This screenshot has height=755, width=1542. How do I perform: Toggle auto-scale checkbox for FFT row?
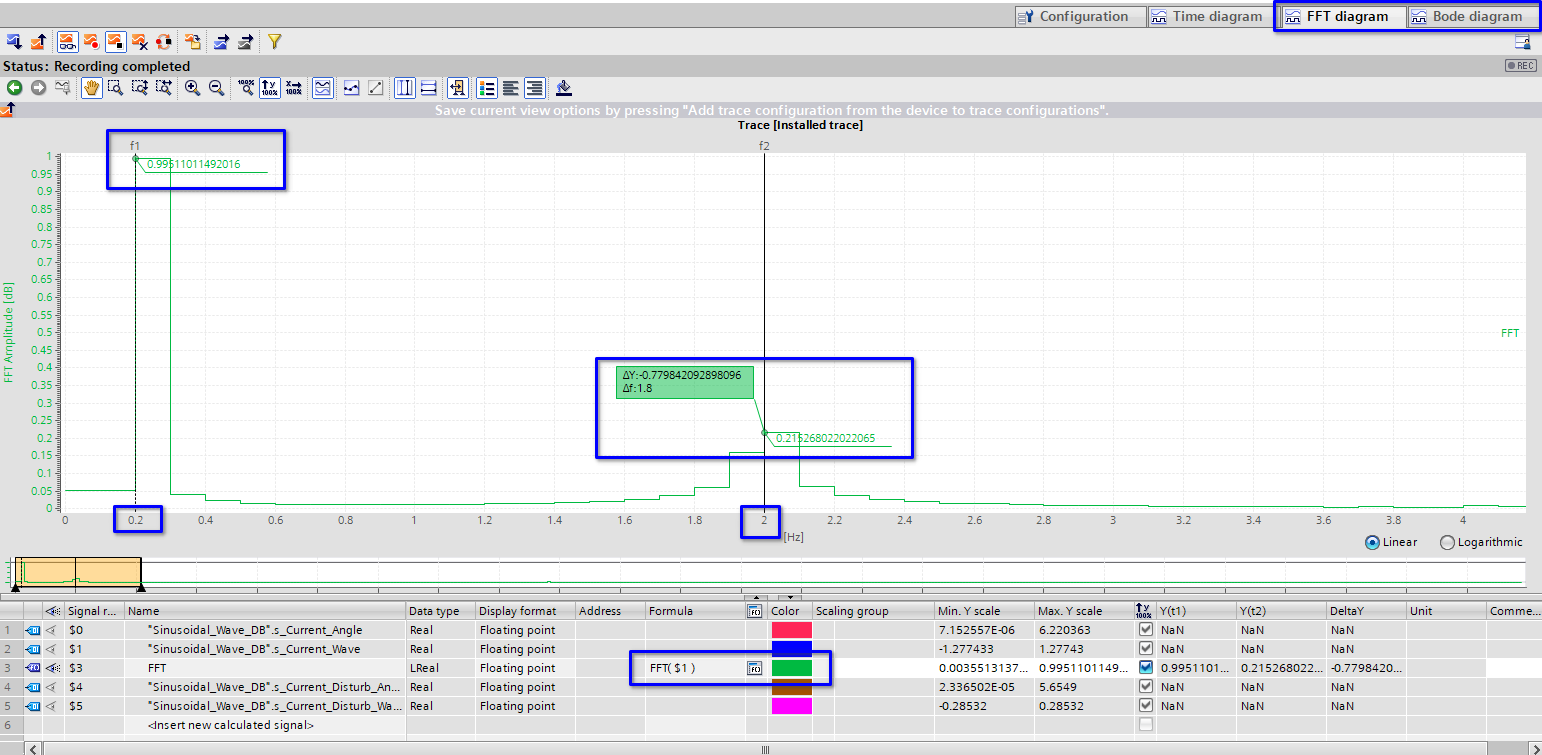click(x=1145, y=668)
